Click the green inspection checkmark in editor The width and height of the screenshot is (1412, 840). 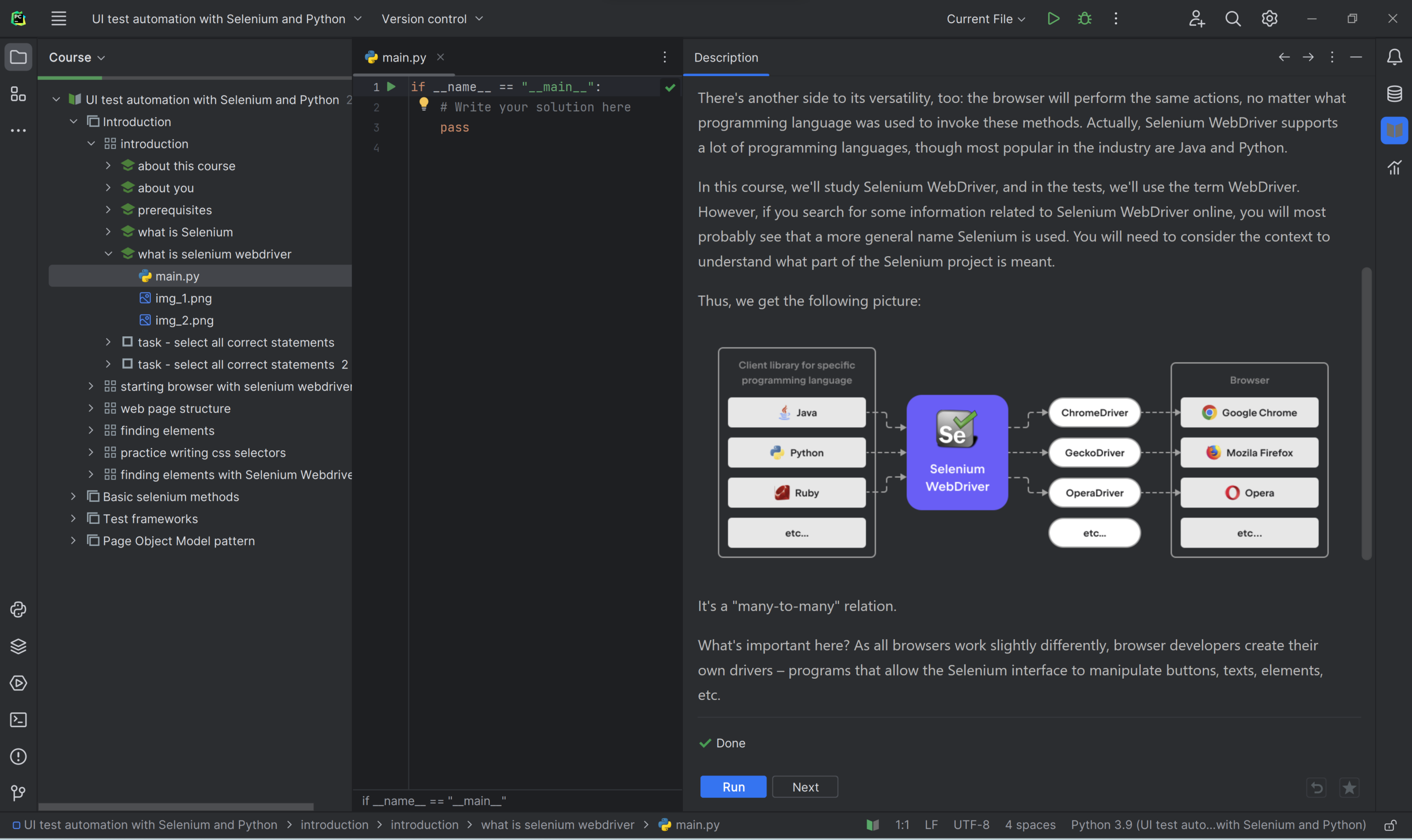[x=670, y=87]
